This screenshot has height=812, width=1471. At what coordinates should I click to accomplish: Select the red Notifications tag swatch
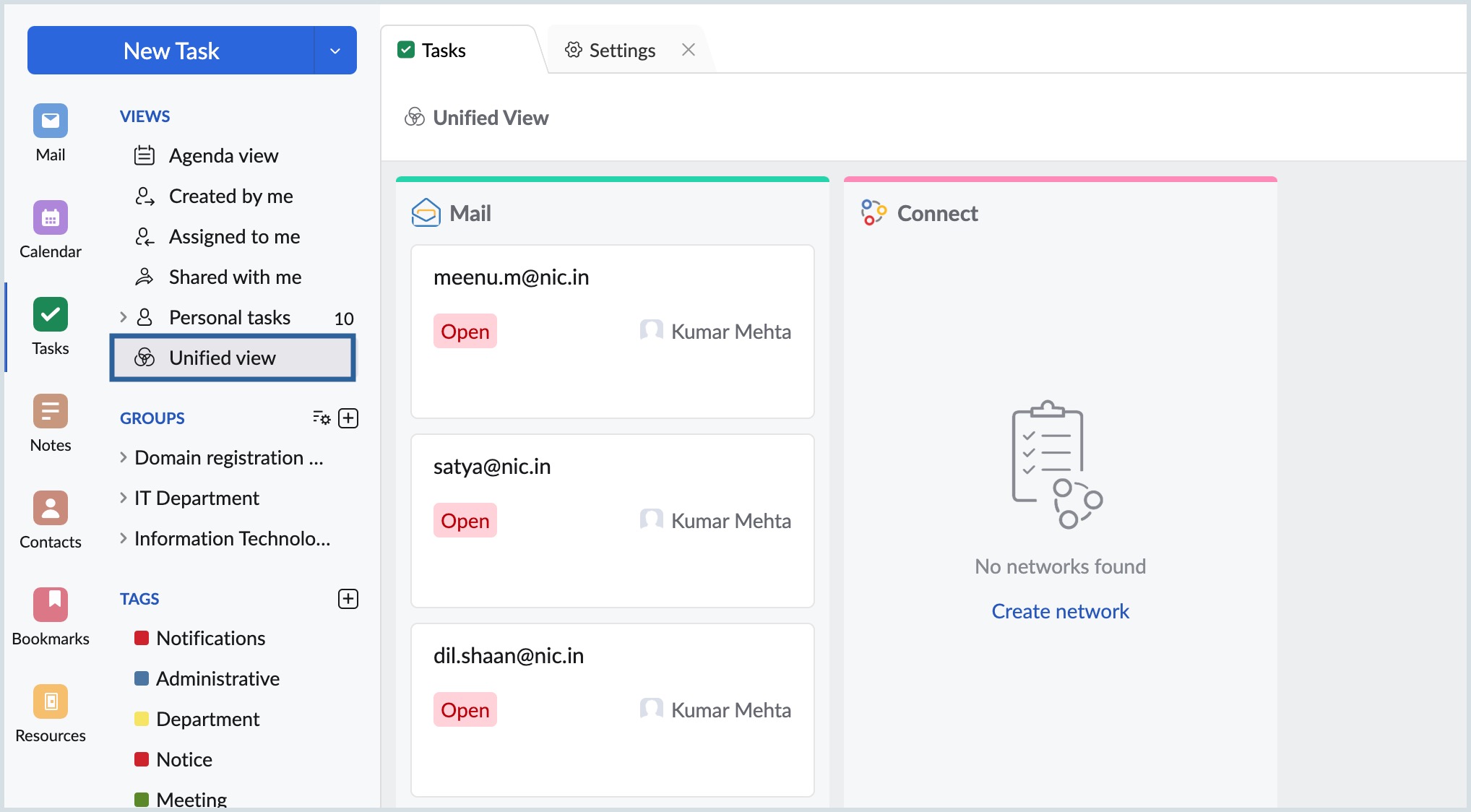[x=142, y=638]
